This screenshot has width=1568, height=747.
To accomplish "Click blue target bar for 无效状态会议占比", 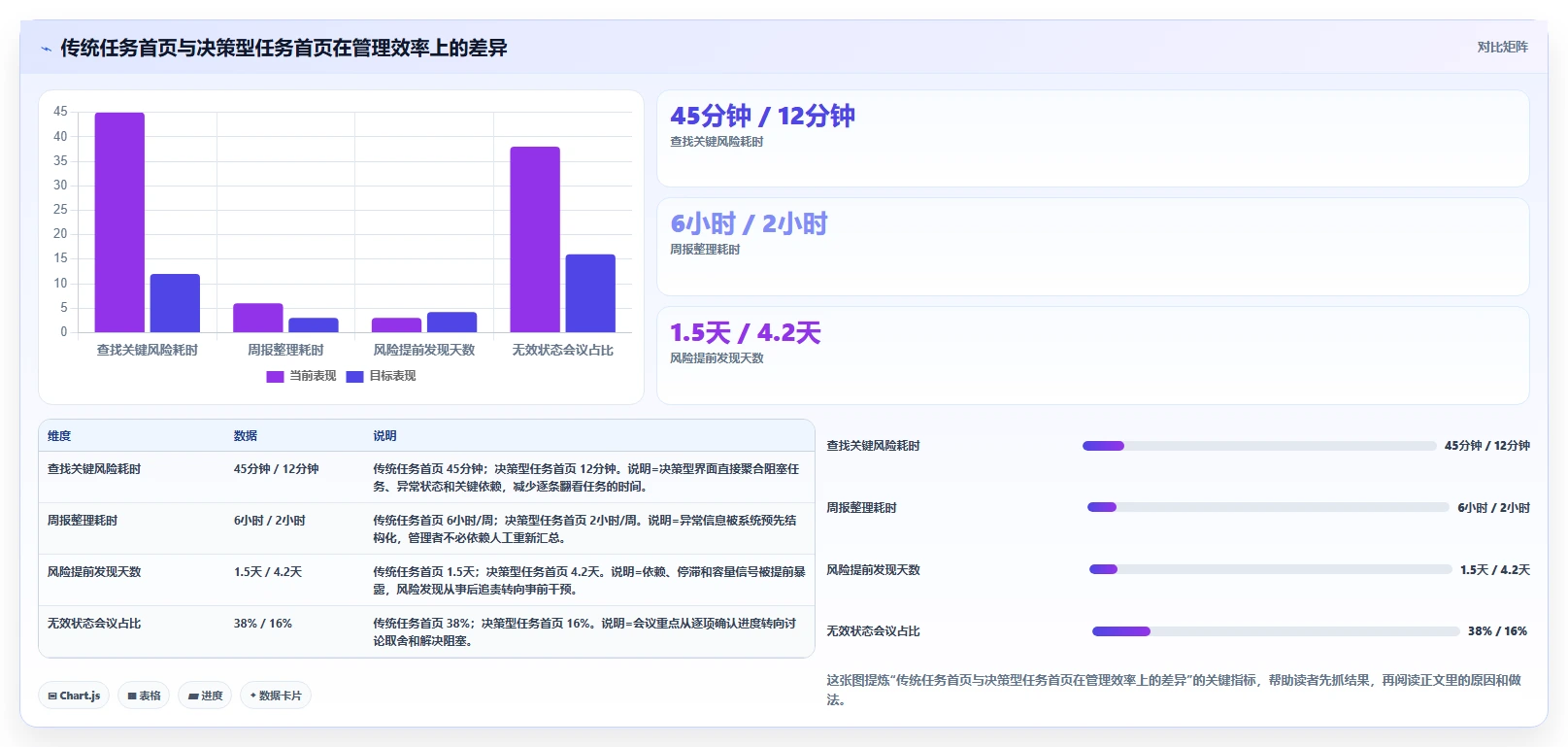I will tap(590, 293).
